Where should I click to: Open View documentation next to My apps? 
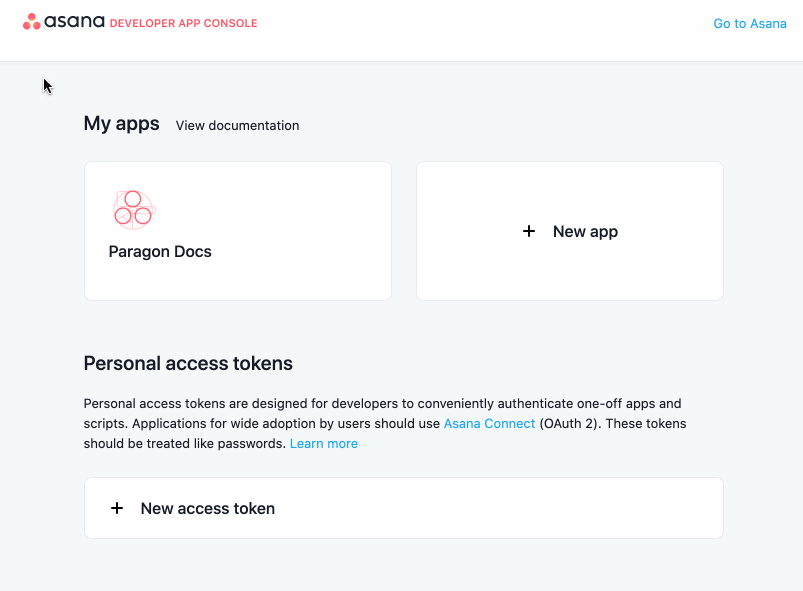click(237, 125)
